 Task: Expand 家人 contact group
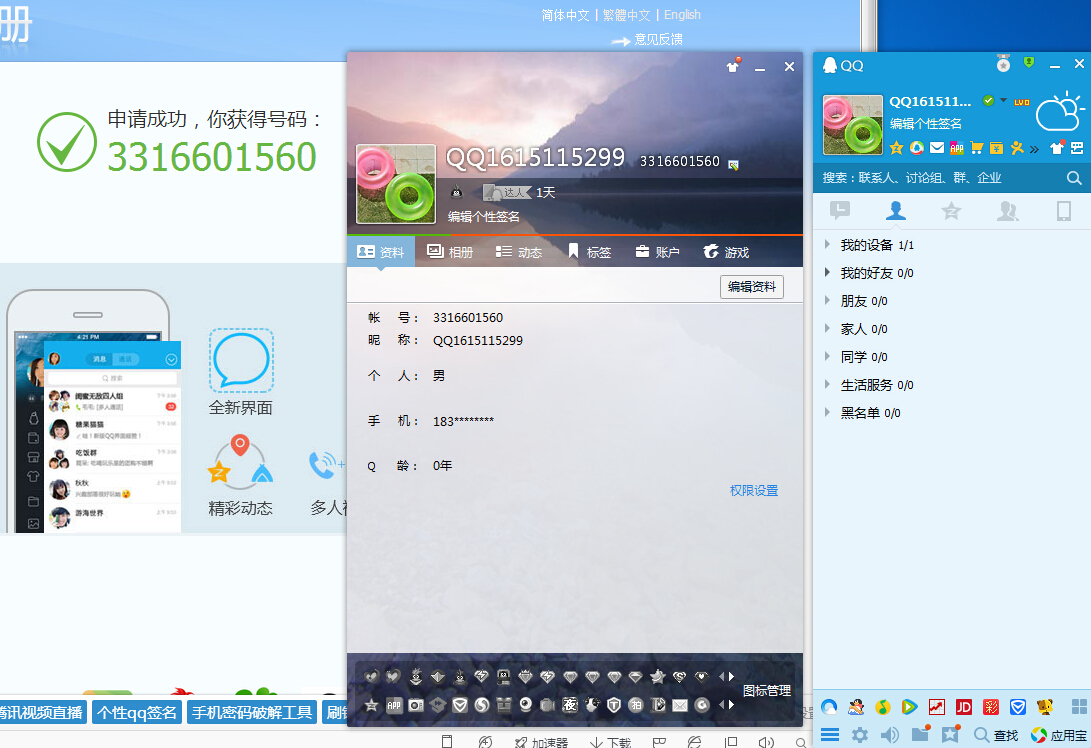click(x=827, y=328)
